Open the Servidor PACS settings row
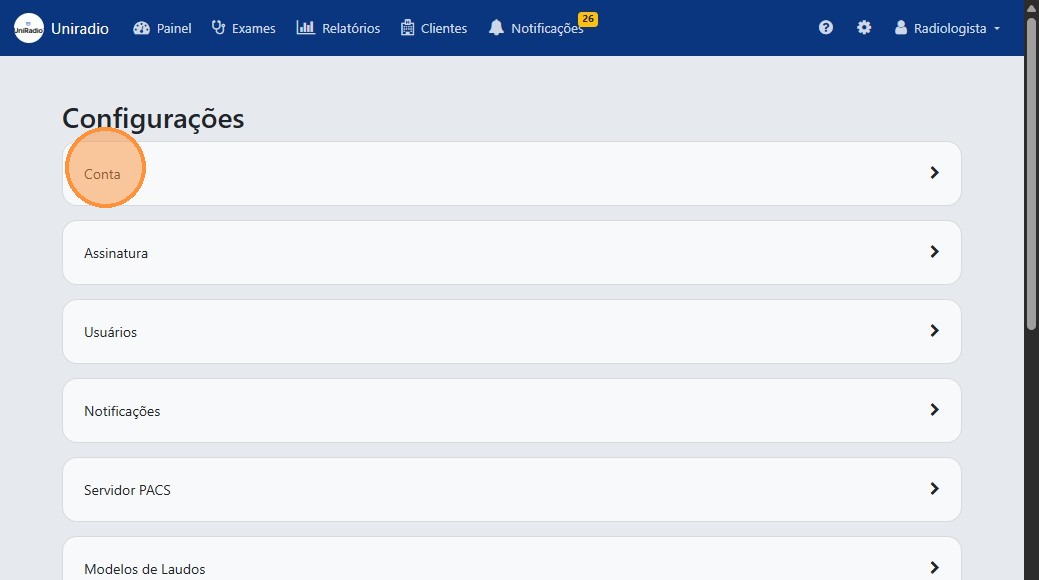 [511, 489]
